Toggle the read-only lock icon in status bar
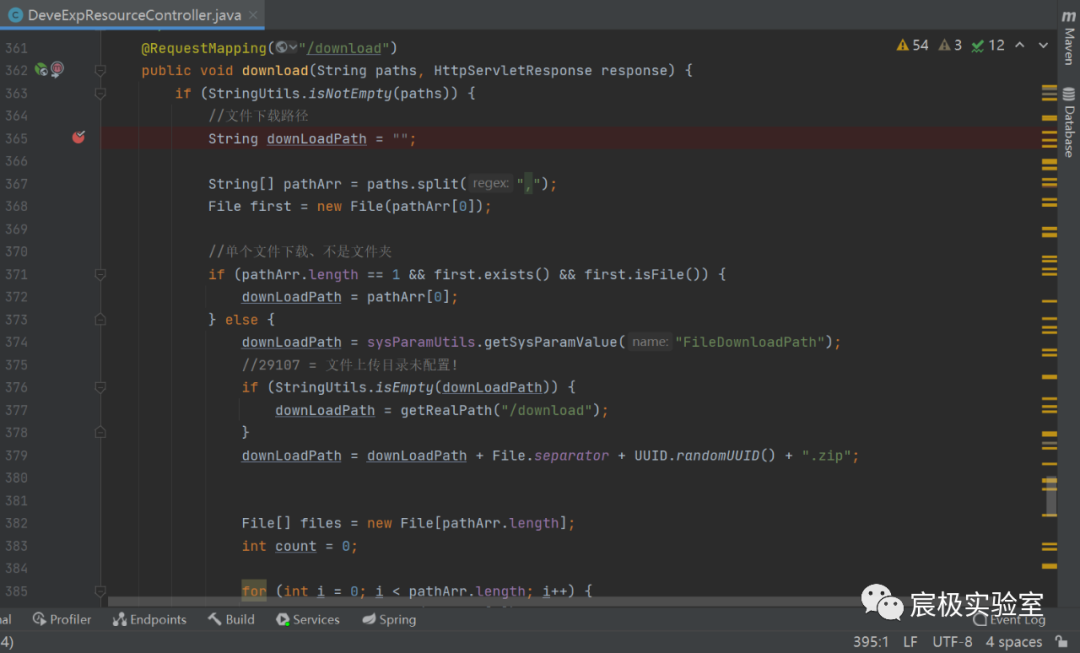Viewport: 1080px width, 653px height. click(1064, 642)
